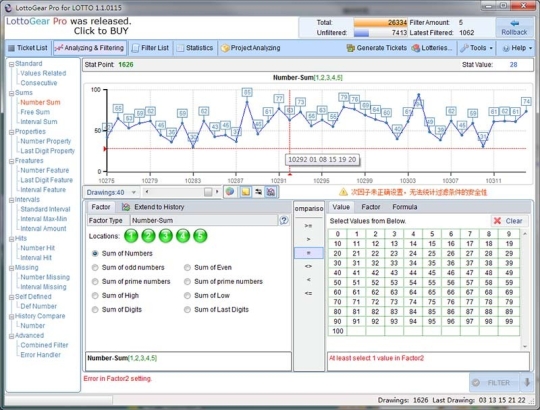Collapse the Freatures tree group
The width and height of the screenshot is (540, 410).
tap(11, 161)
